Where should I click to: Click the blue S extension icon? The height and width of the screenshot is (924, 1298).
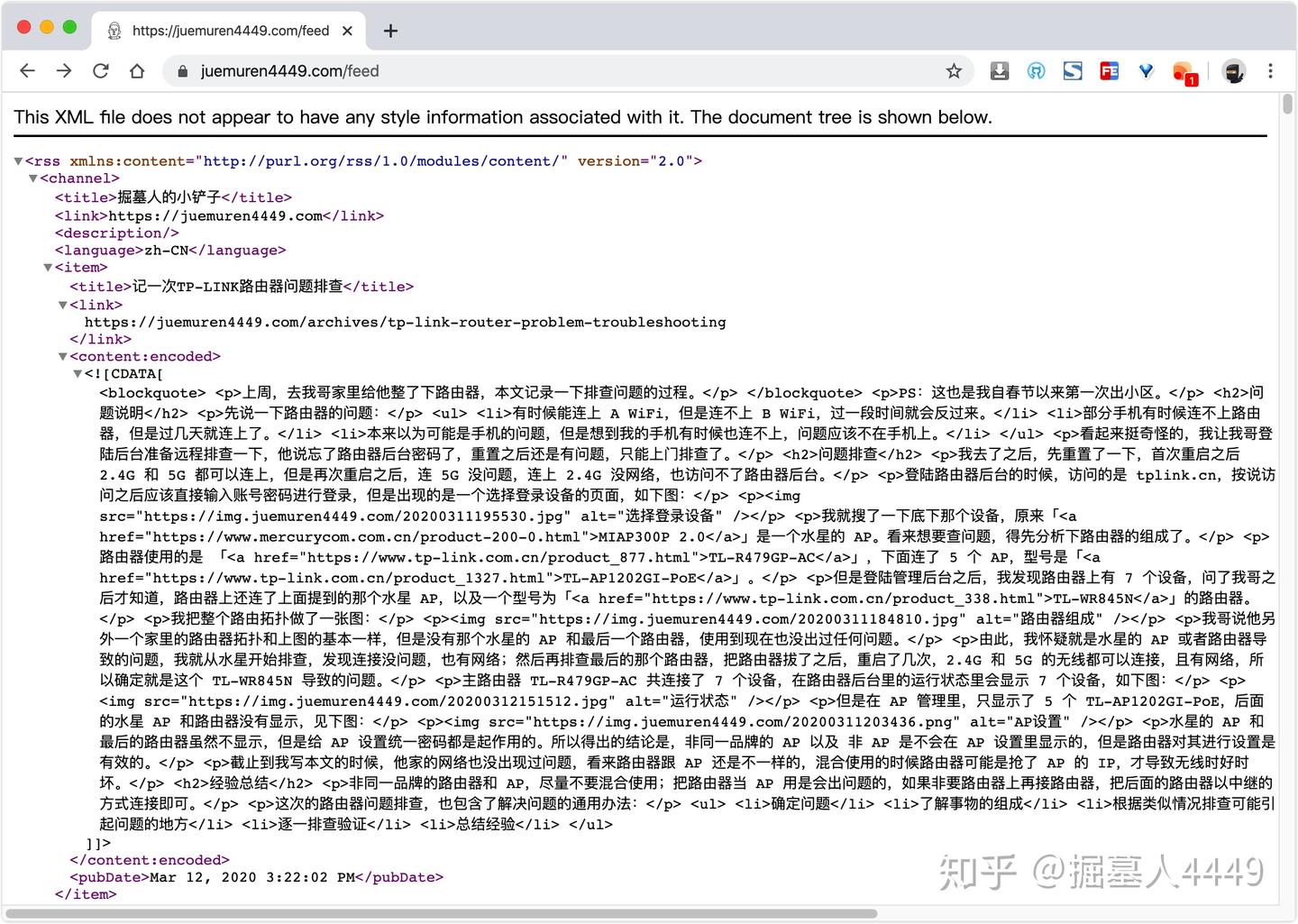tap(1073, 70)
